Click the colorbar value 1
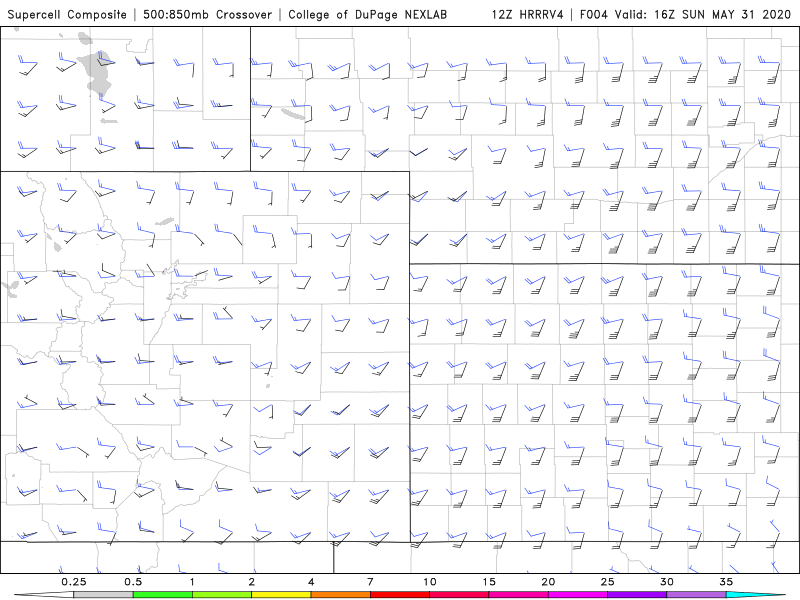Image resolution: width=800 pixels, height=600 pixels. (x=192, y=582)
